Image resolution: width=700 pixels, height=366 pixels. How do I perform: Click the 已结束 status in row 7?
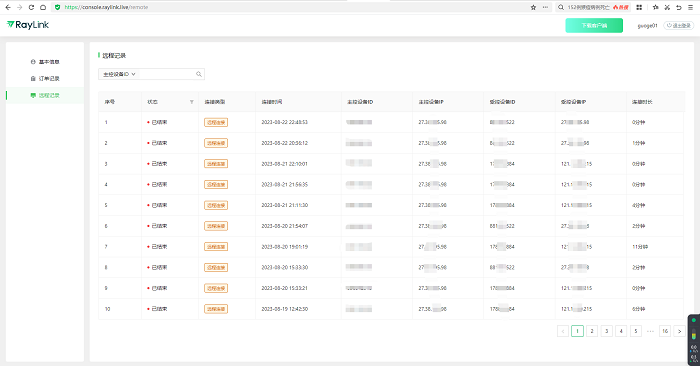[x=157, y=247]
